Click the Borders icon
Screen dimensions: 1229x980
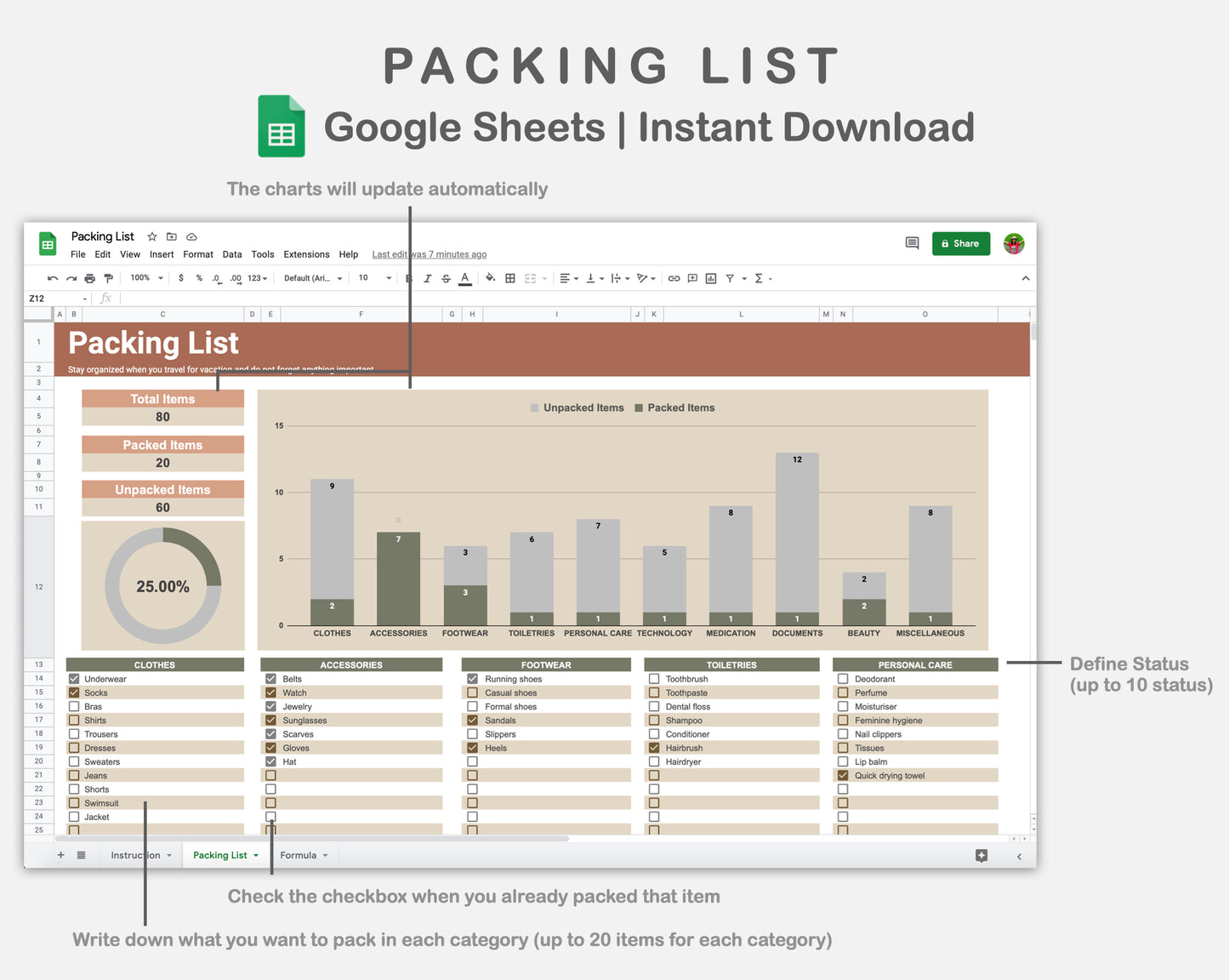tap(509, 277)
